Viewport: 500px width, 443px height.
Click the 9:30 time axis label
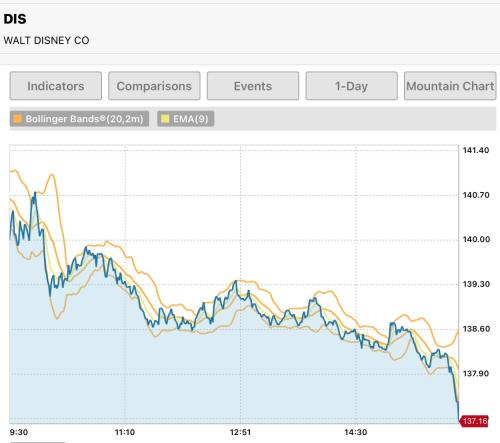pyautogui.click(x=19, y=432)
